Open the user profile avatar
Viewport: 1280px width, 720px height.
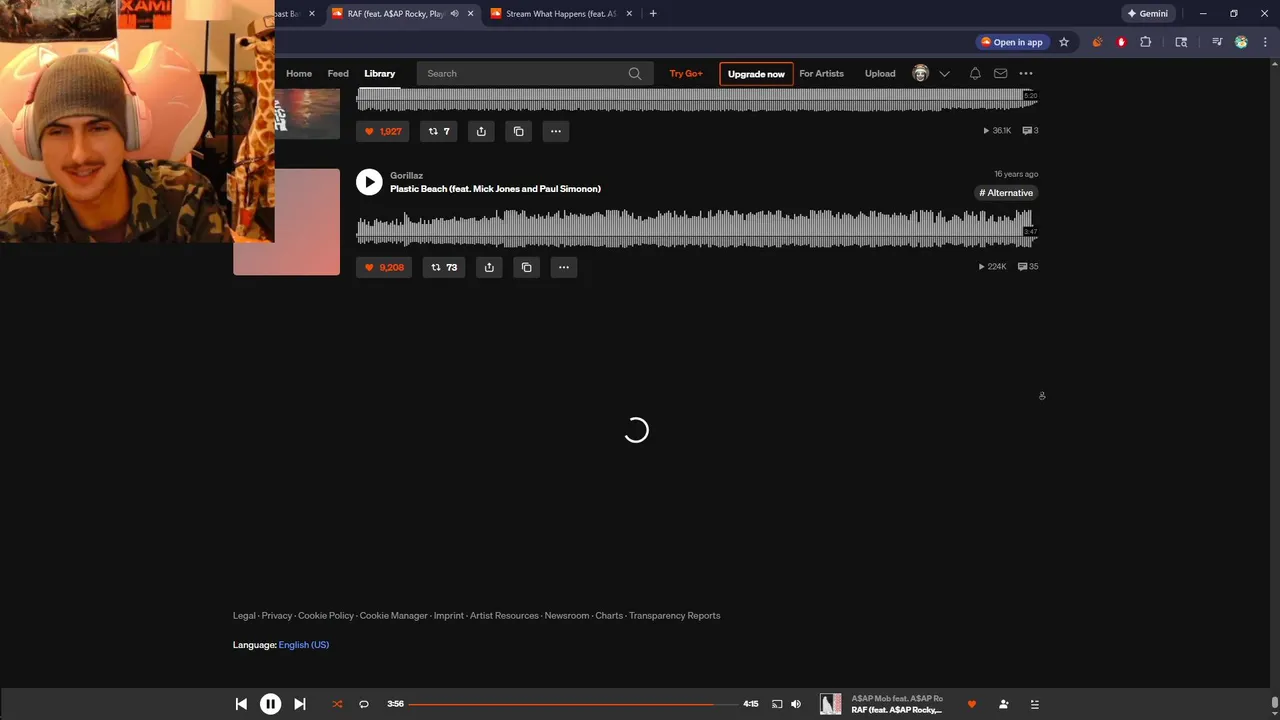point(921,73)
